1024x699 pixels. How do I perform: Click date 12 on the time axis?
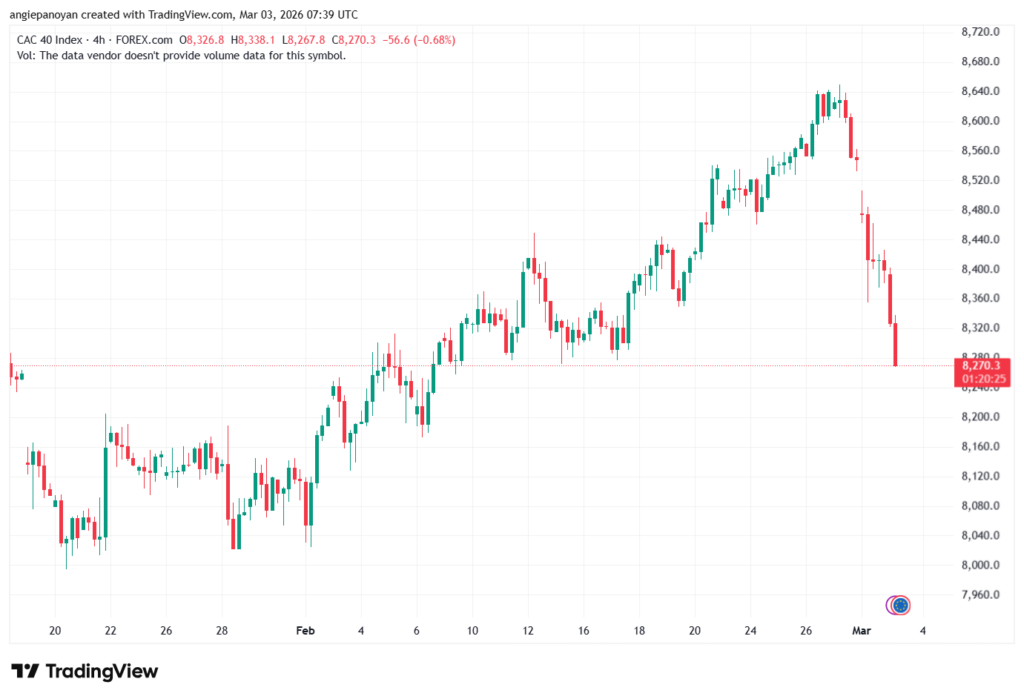pyautogui.click(x=527, y=631)
